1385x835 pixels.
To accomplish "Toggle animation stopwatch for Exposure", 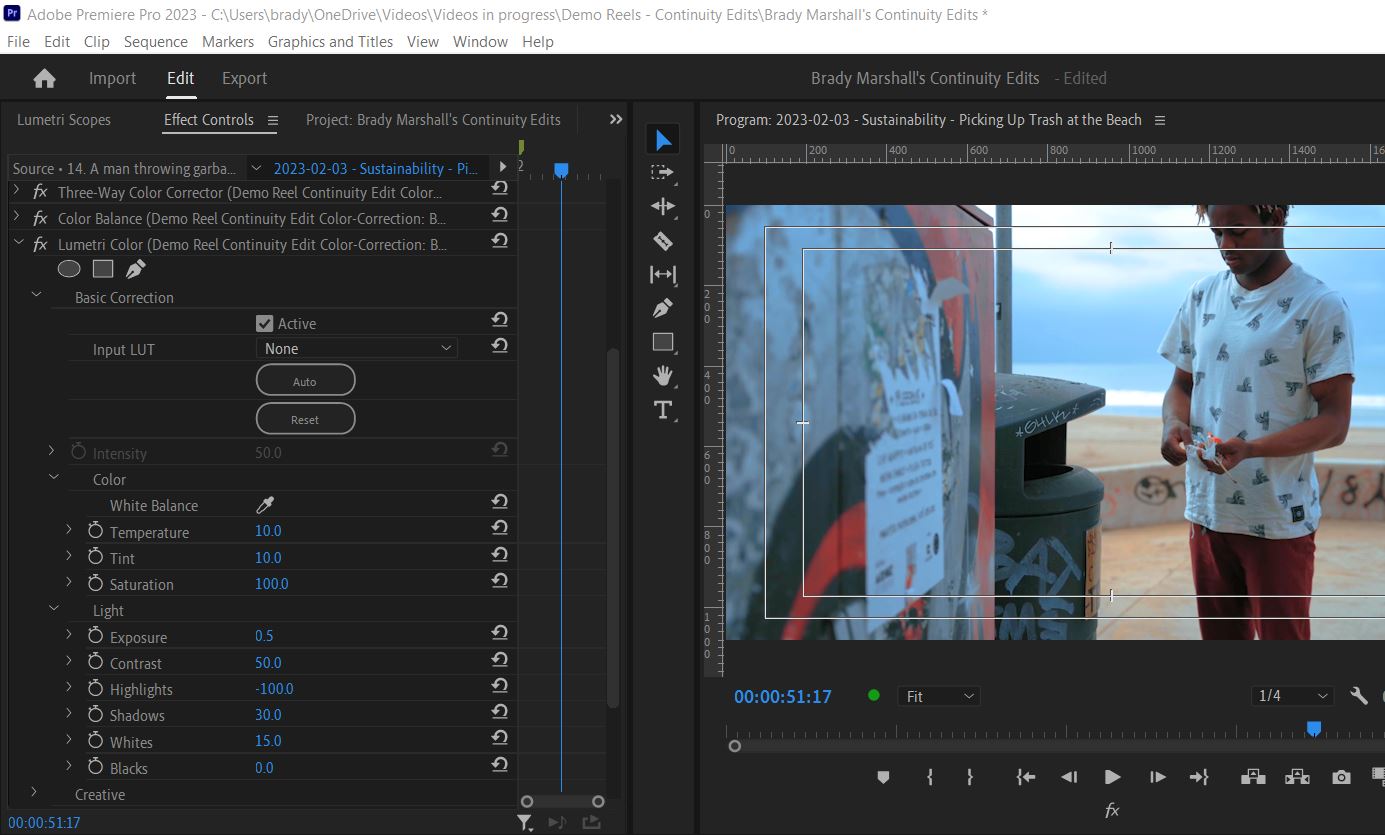I will point(96,636).
